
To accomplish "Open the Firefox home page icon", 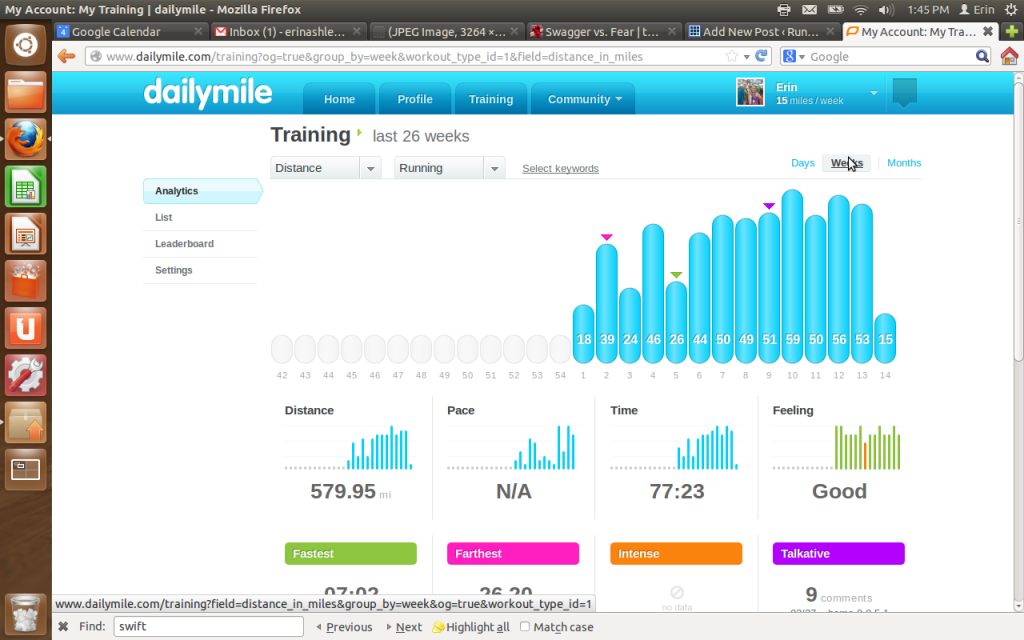I will tap(1009, 56).
